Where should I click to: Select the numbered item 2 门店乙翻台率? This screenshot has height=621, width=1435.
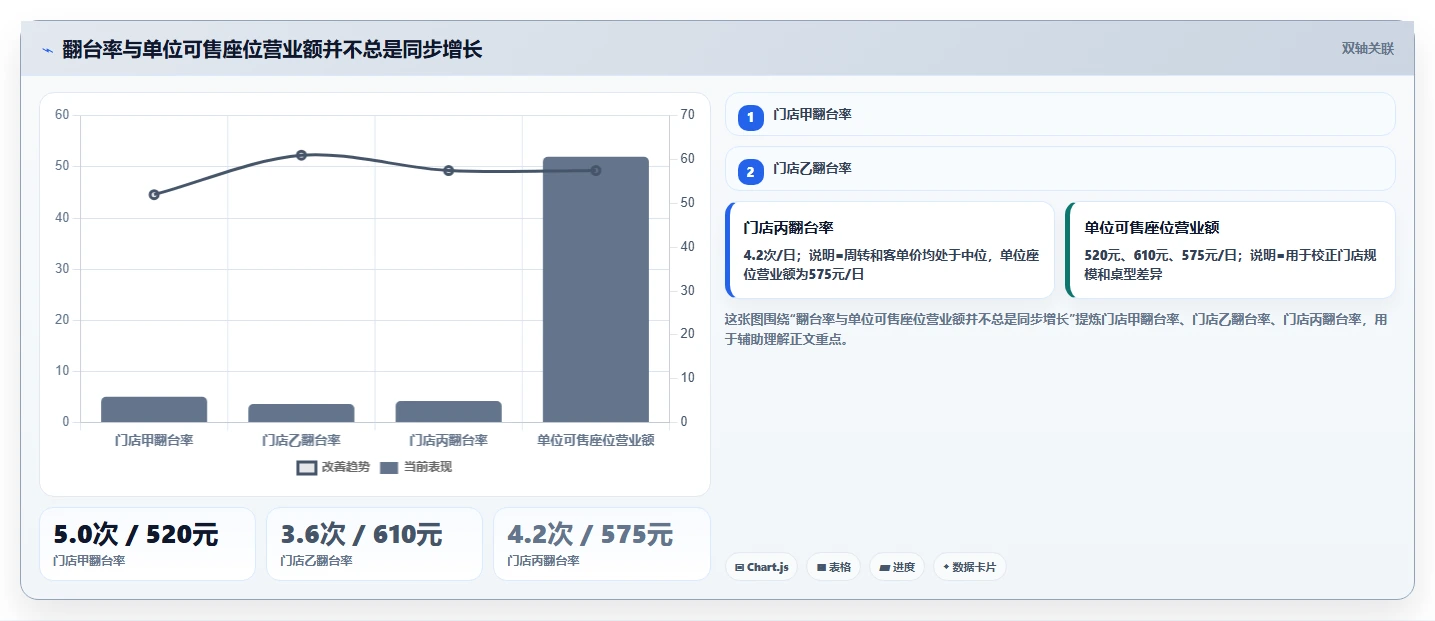click(x=1060, y=168)
